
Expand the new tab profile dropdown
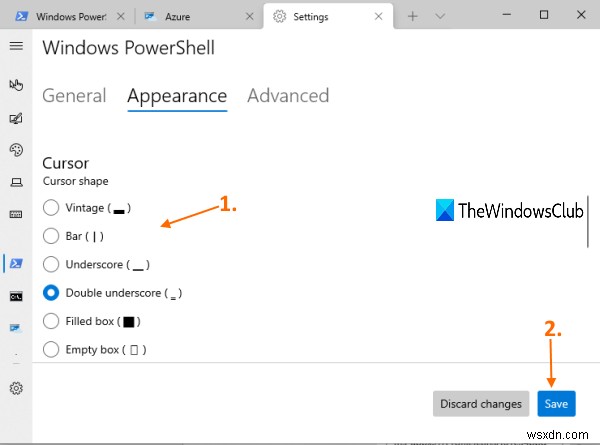[440, 16]
